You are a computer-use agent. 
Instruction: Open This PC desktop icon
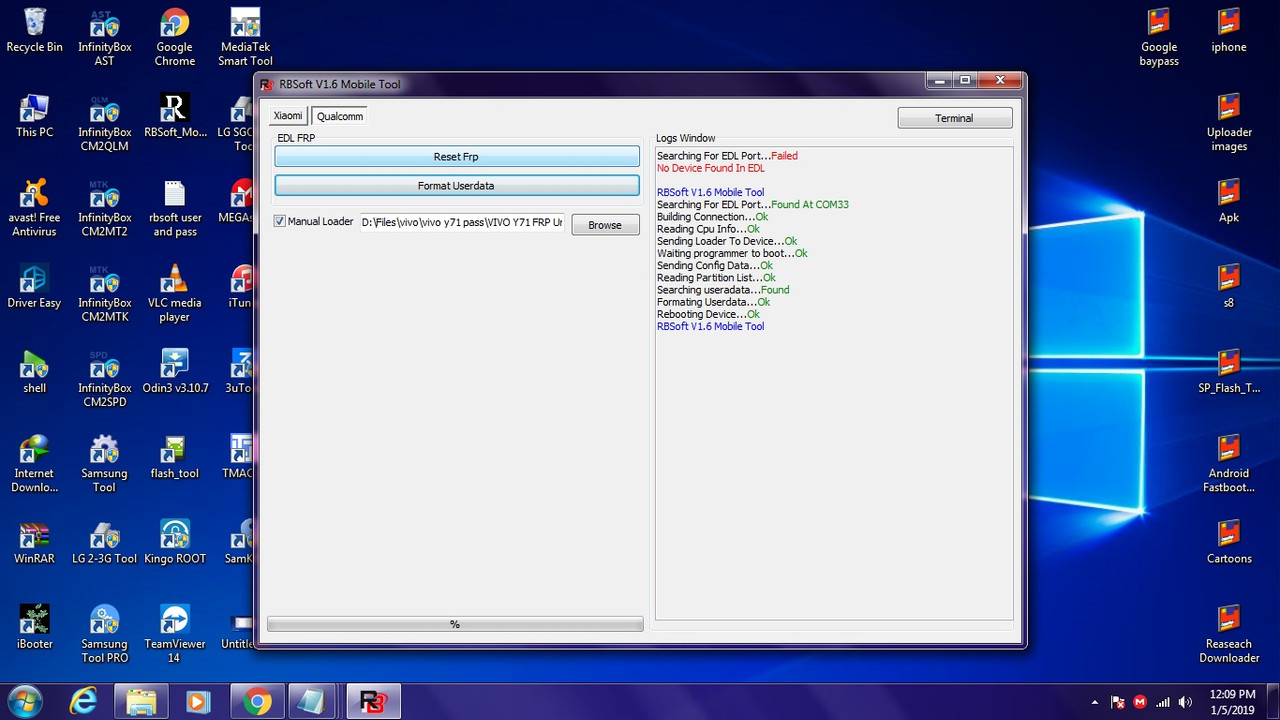pyautogui.click(x=34, y=116)
